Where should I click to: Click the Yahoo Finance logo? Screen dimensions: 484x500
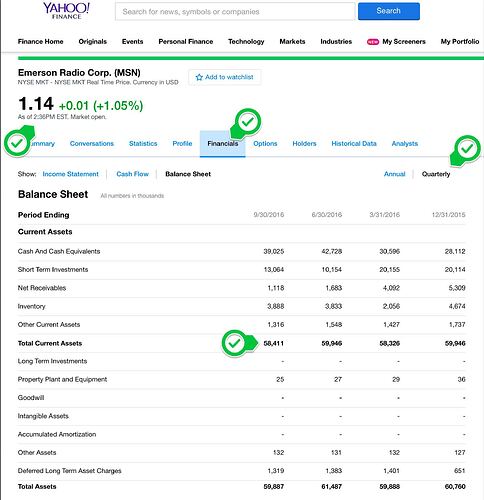pyautogui.click(x=66, y=11)
